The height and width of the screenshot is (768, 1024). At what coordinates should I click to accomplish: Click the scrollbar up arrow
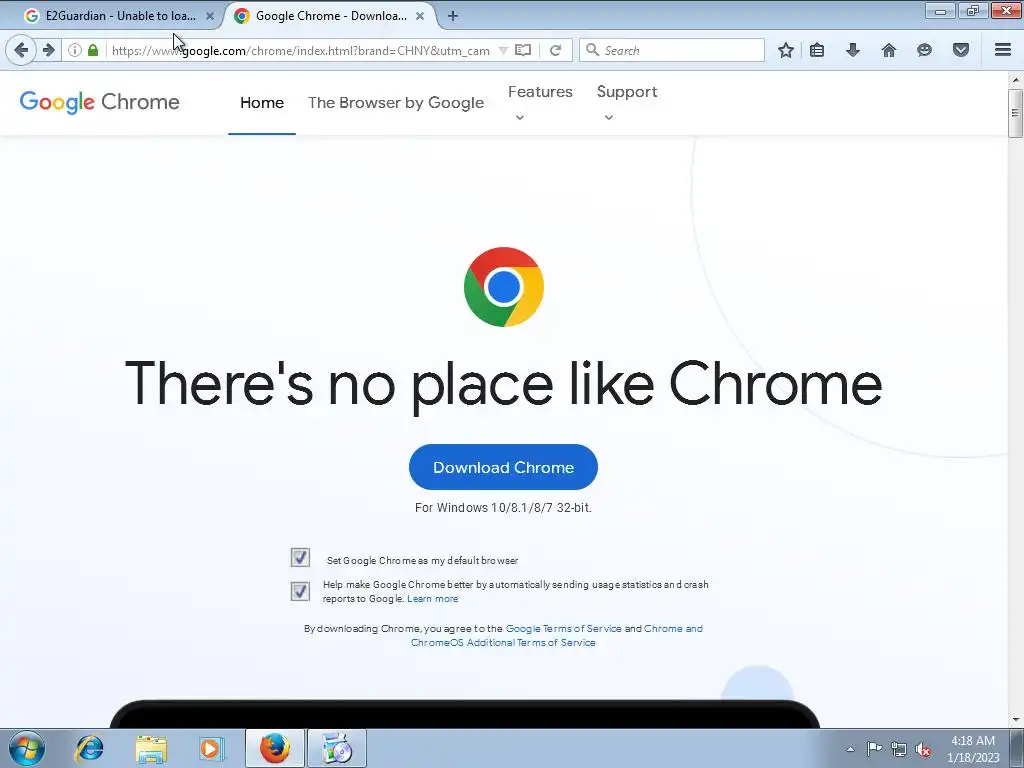tap(1015, 80)
